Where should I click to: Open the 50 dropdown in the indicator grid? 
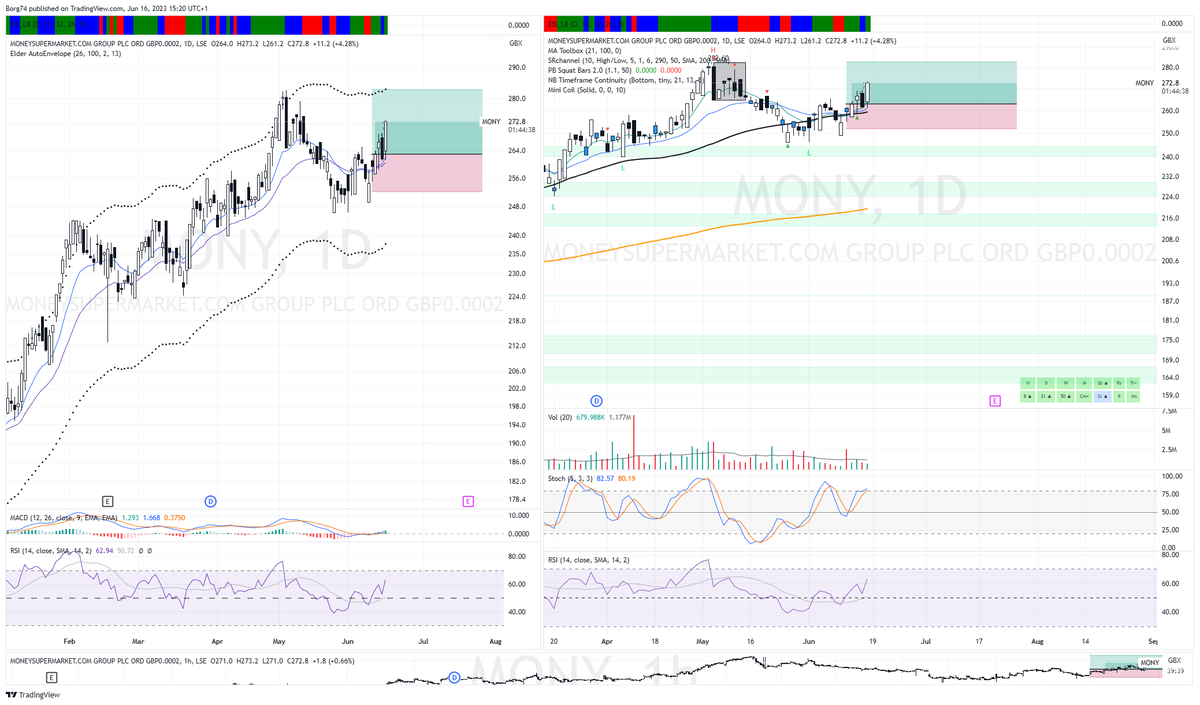click(x=1066, y=395)
